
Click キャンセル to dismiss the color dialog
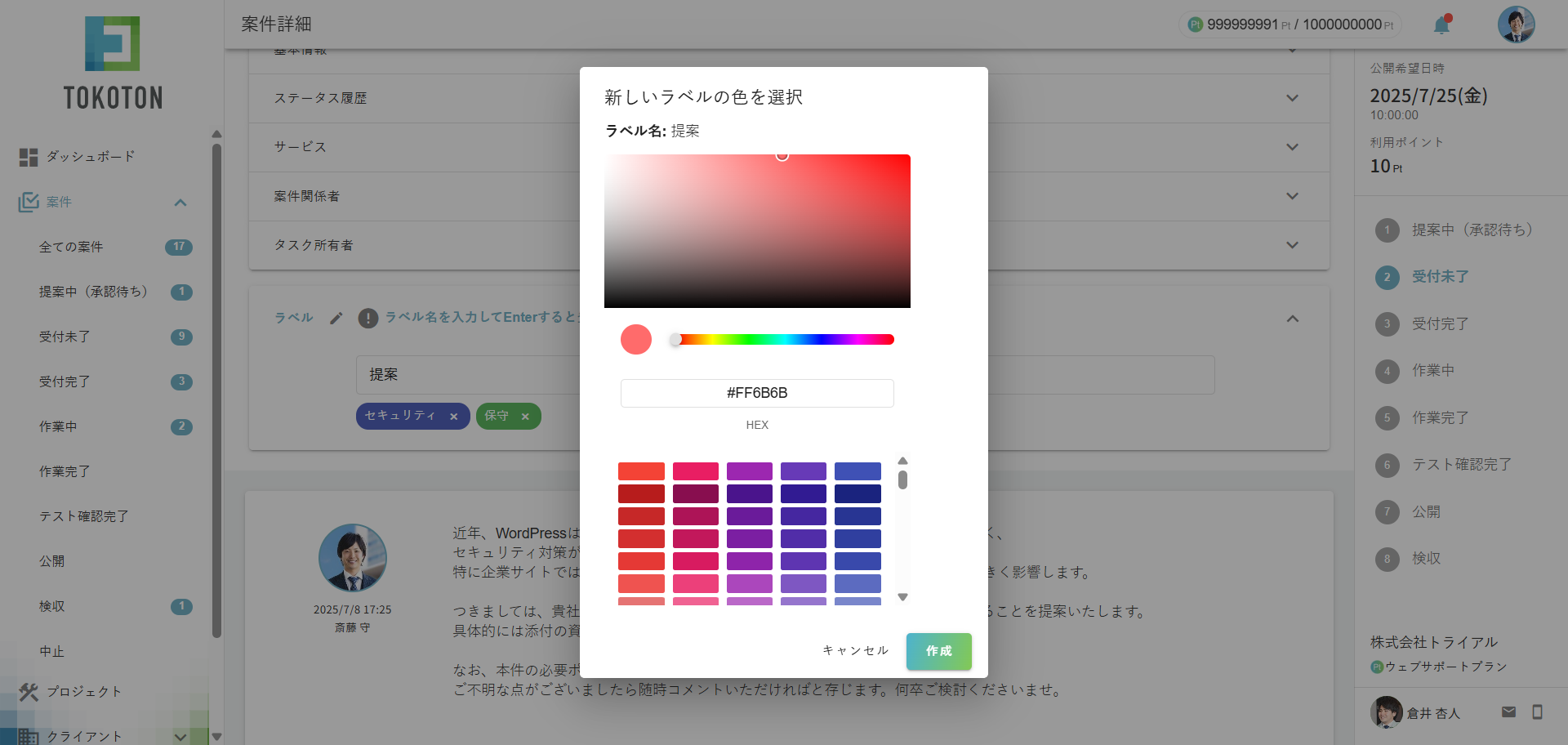(x=855, y=650)
